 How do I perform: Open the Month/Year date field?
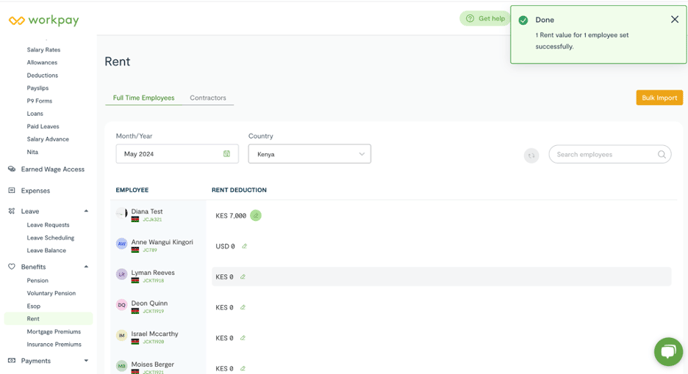point(177,154)
